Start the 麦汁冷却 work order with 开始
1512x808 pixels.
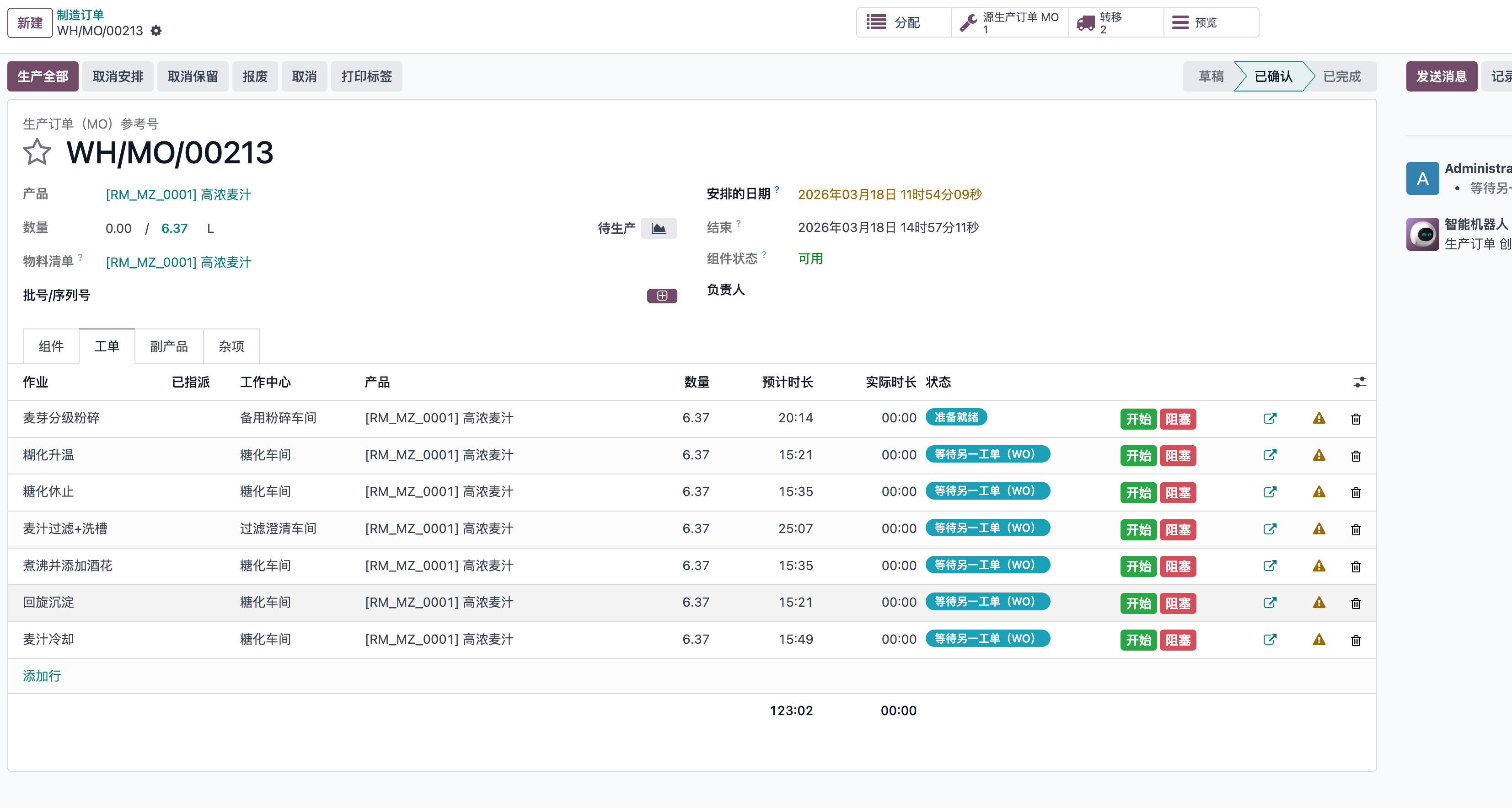[1139, 640]
